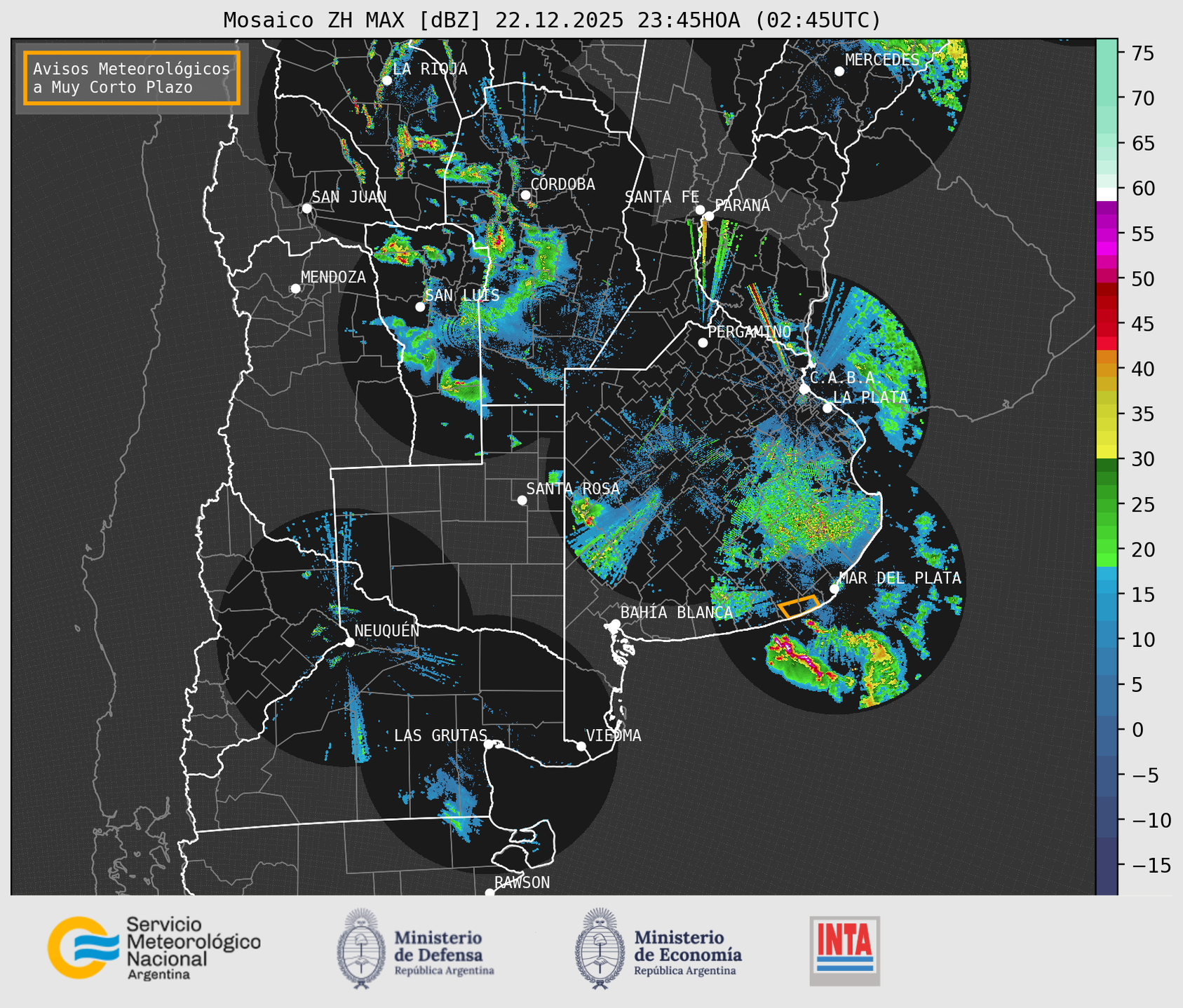Click the 45 tick label on color scale
This screenshot has width=1183, height=1008.
tap(1144, 324)
